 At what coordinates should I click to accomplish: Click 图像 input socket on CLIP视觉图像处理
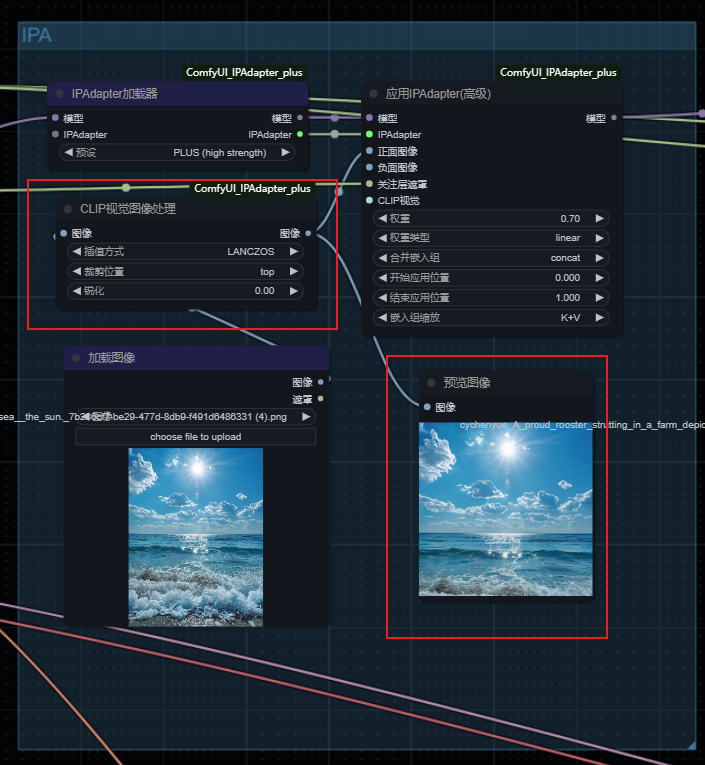click(63, 233)
